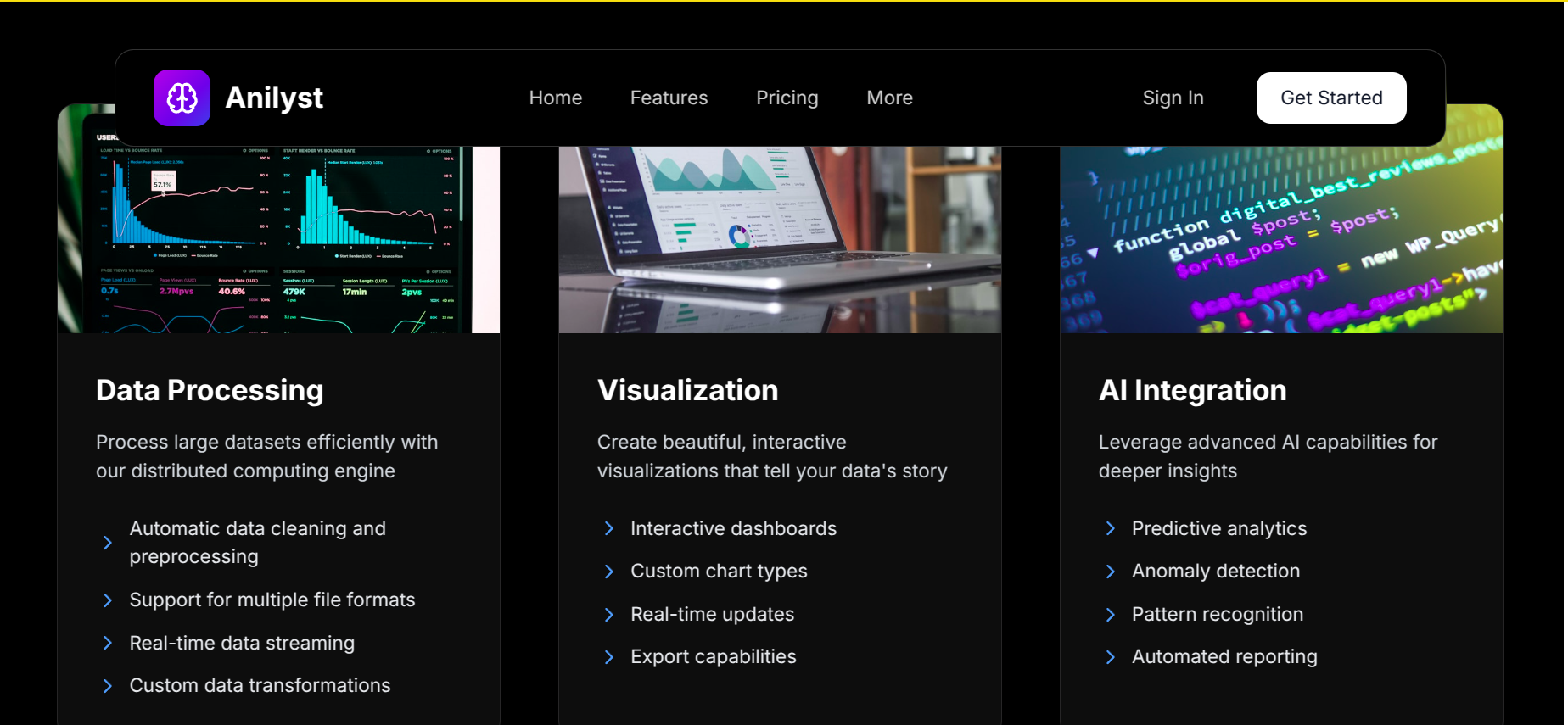
Task: Open the More nav menu
Action: coord(890,98)
